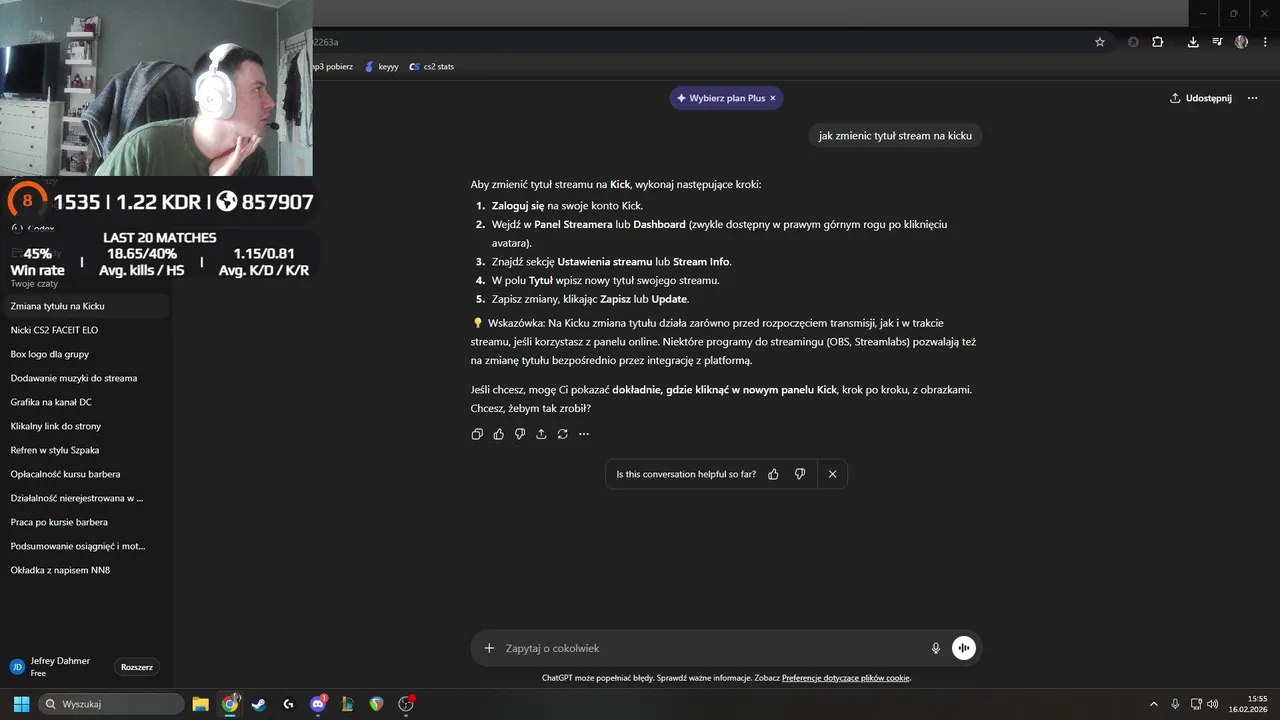This screenshot has width=1280, height=720.
Task: Click Udostępnij share button
Action: tap(1201, 98)
